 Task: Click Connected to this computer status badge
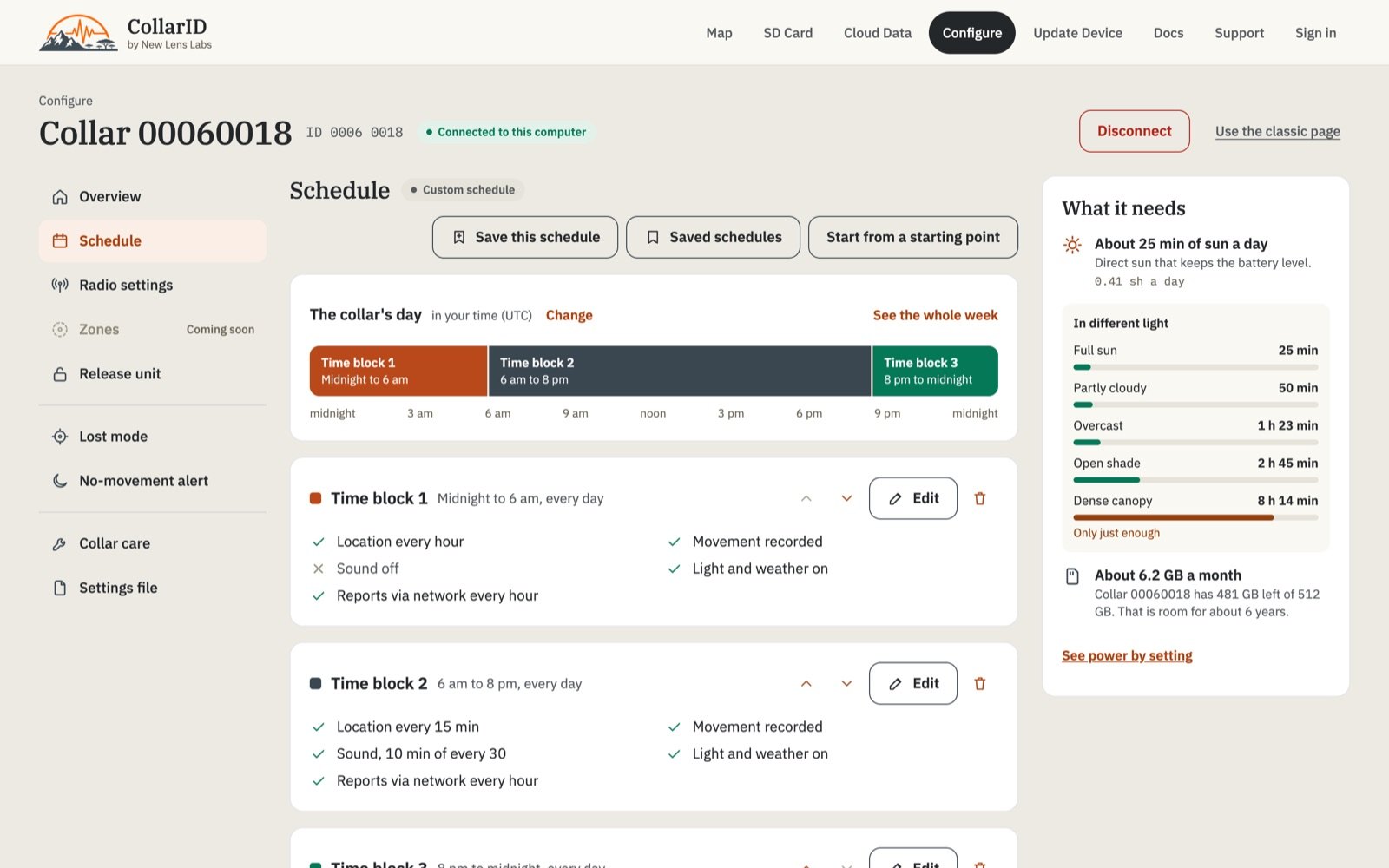[x=505, y=132]
